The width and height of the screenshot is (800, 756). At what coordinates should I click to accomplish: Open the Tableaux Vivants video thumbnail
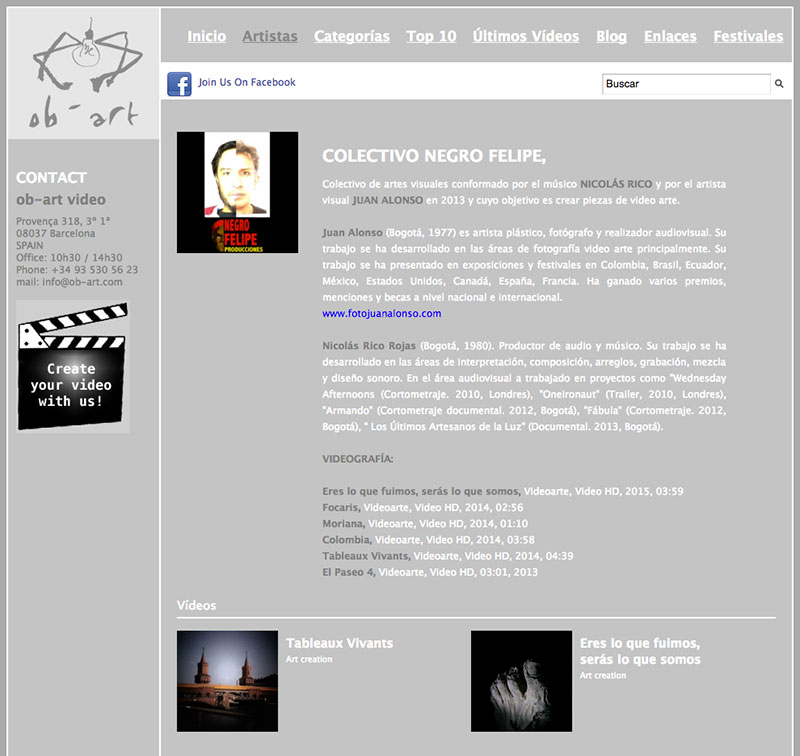(227, 681)
